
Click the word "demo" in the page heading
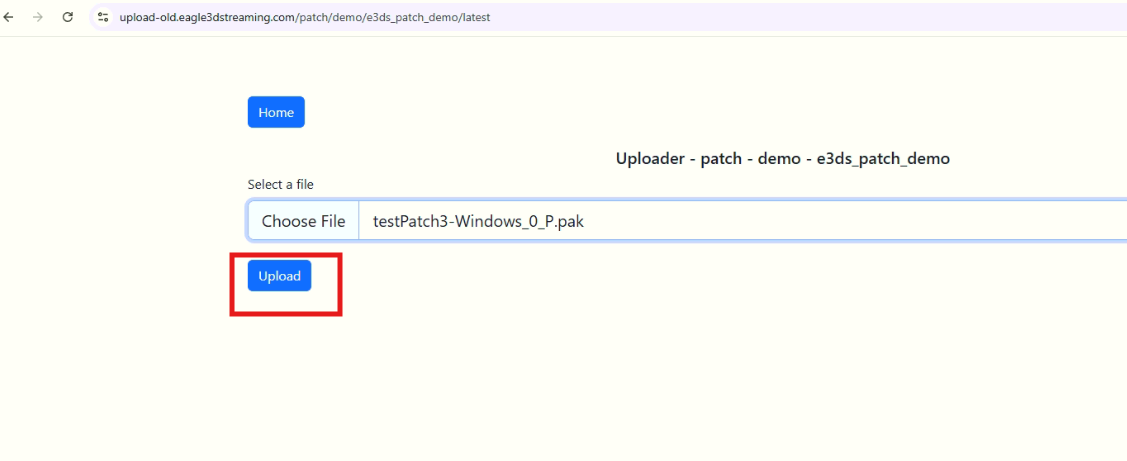(779, 158)
